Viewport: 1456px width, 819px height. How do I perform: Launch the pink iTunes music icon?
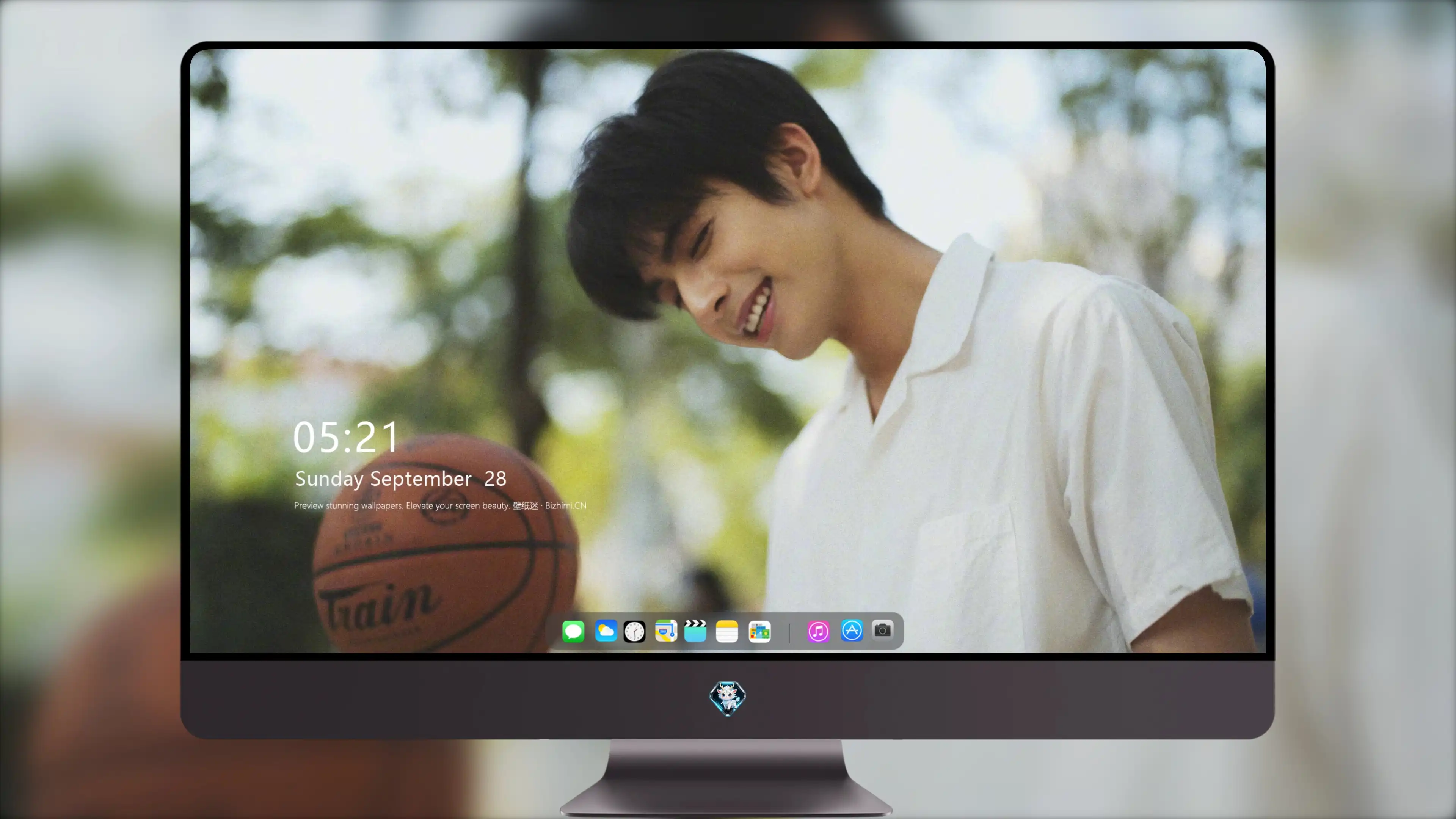click(819, 631)
